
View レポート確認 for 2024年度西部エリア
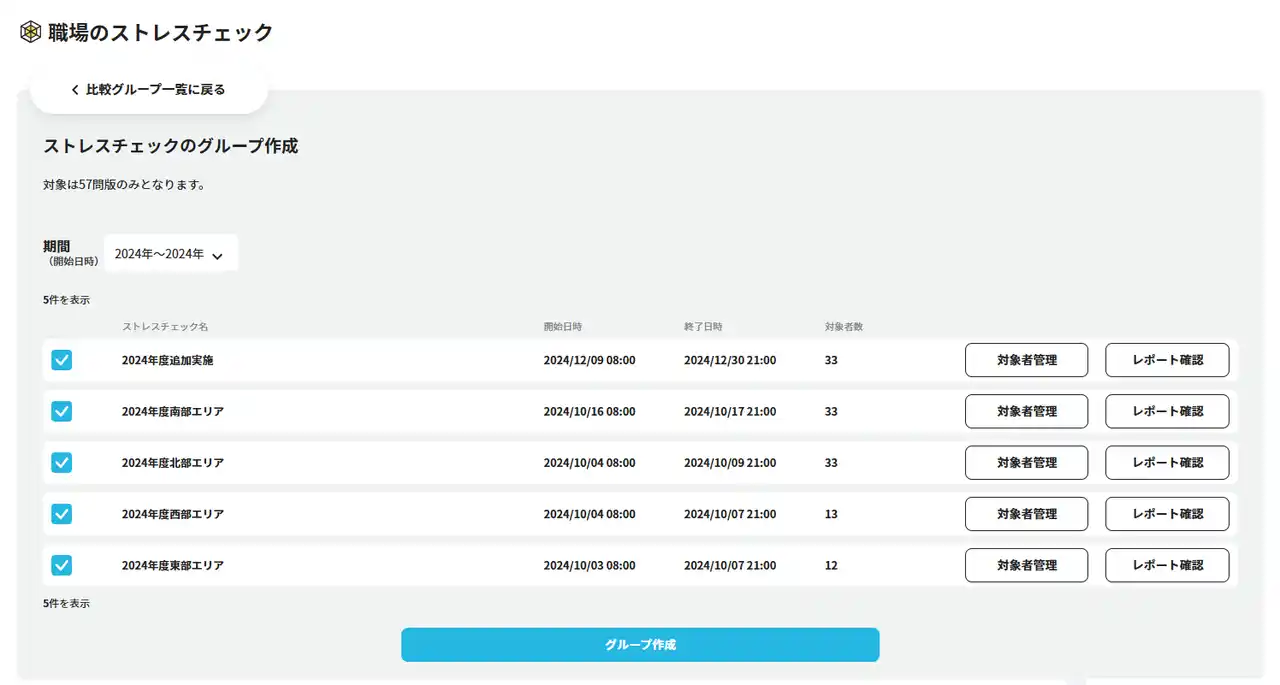[x=1167, y=514]
